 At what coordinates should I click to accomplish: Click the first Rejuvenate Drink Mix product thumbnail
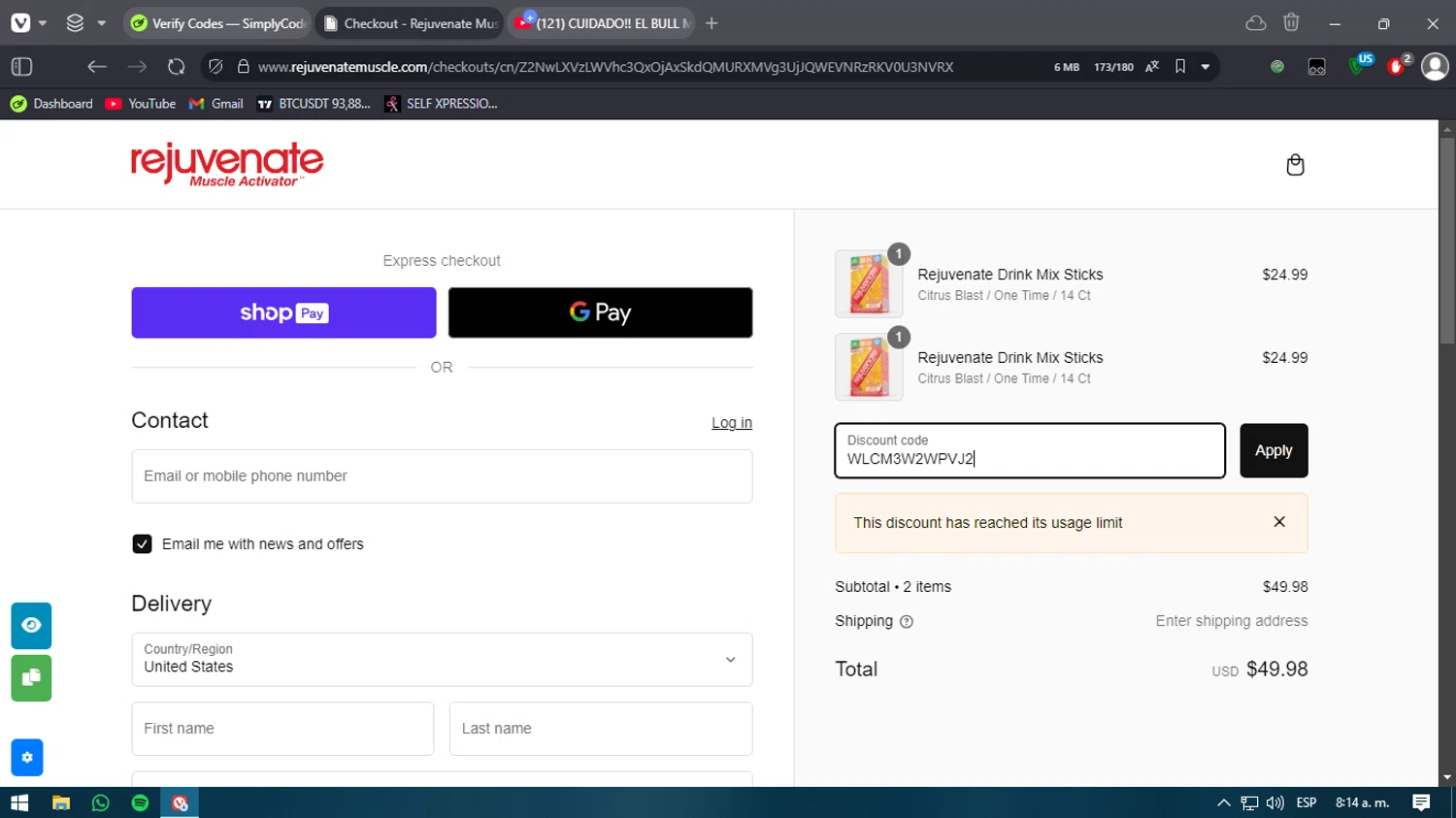point(869,283)
